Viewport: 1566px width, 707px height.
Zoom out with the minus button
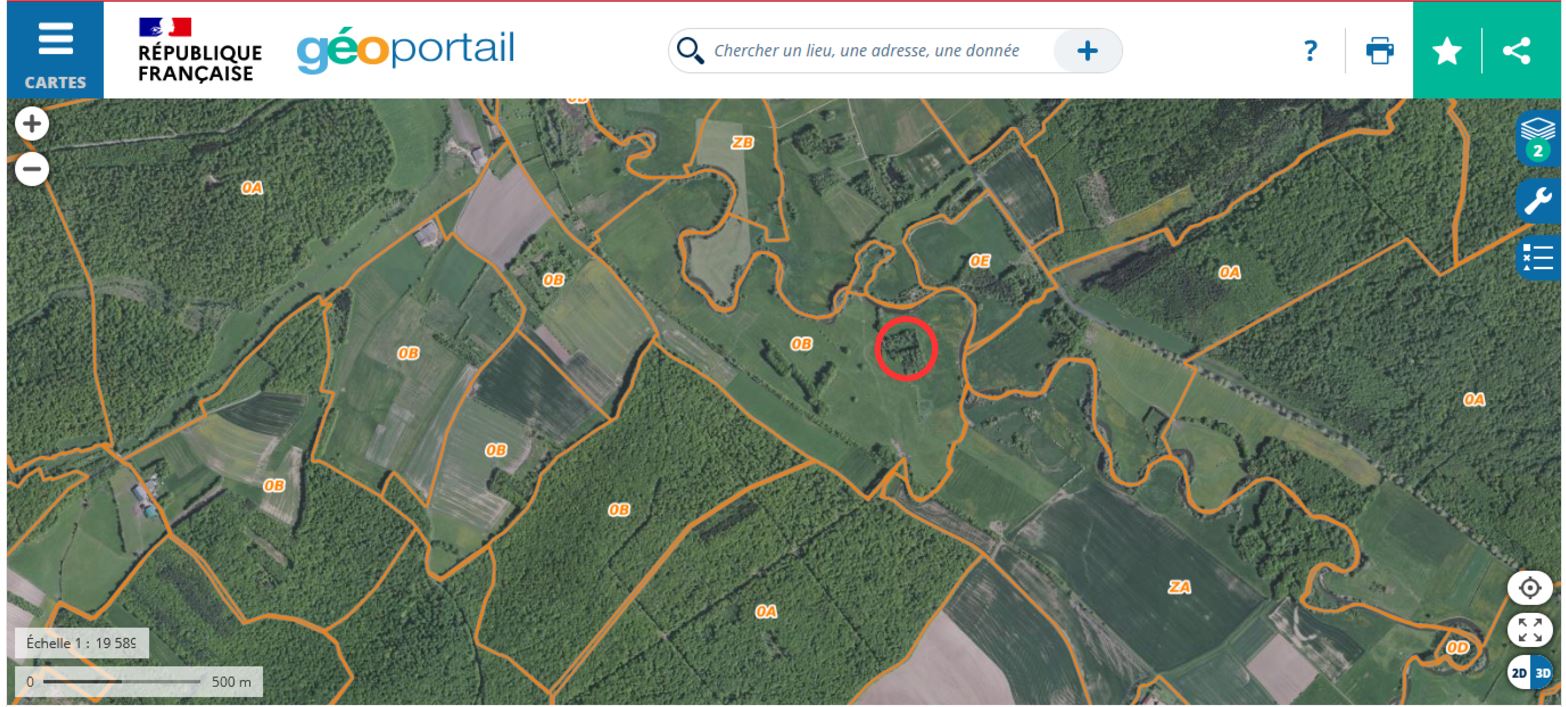pos(32,169)
